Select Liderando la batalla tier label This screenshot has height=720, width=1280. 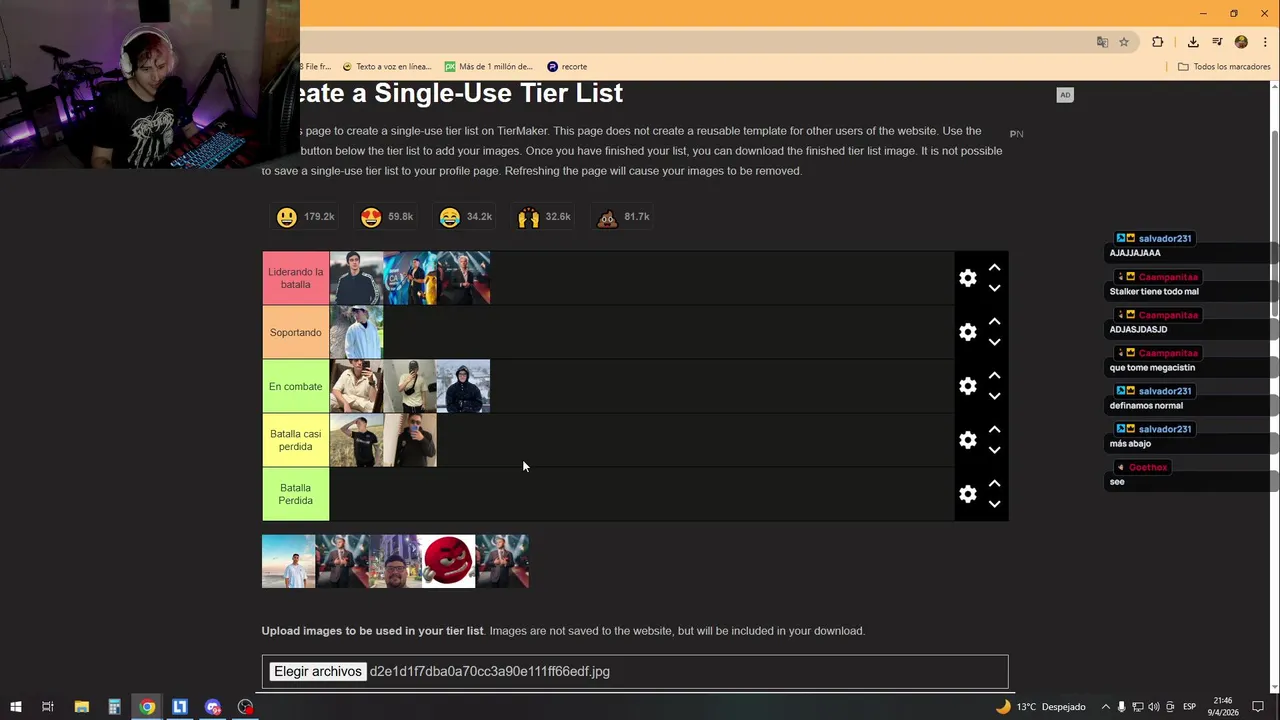pos(296,278)
